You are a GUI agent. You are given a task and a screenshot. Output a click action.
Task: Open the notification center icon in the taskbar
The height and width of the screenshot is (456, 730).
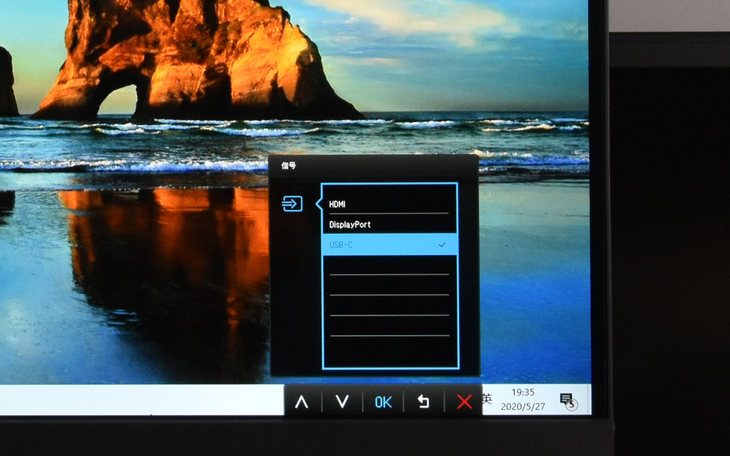coord(567,400)
